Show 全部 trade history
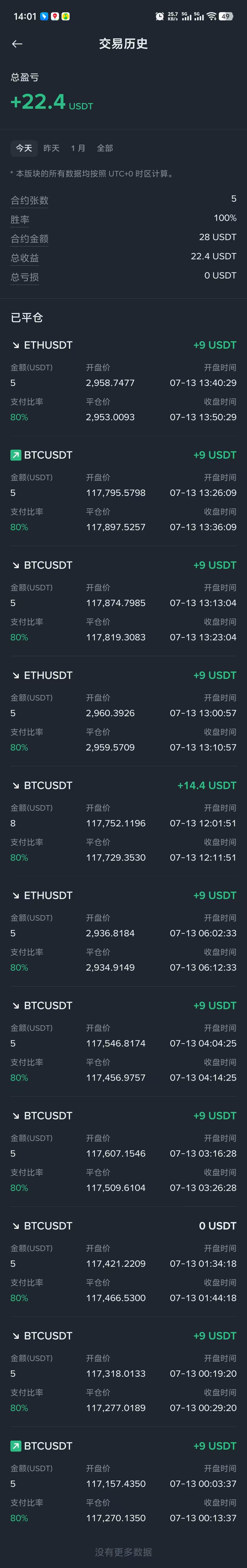 click(x=105, y=148)
